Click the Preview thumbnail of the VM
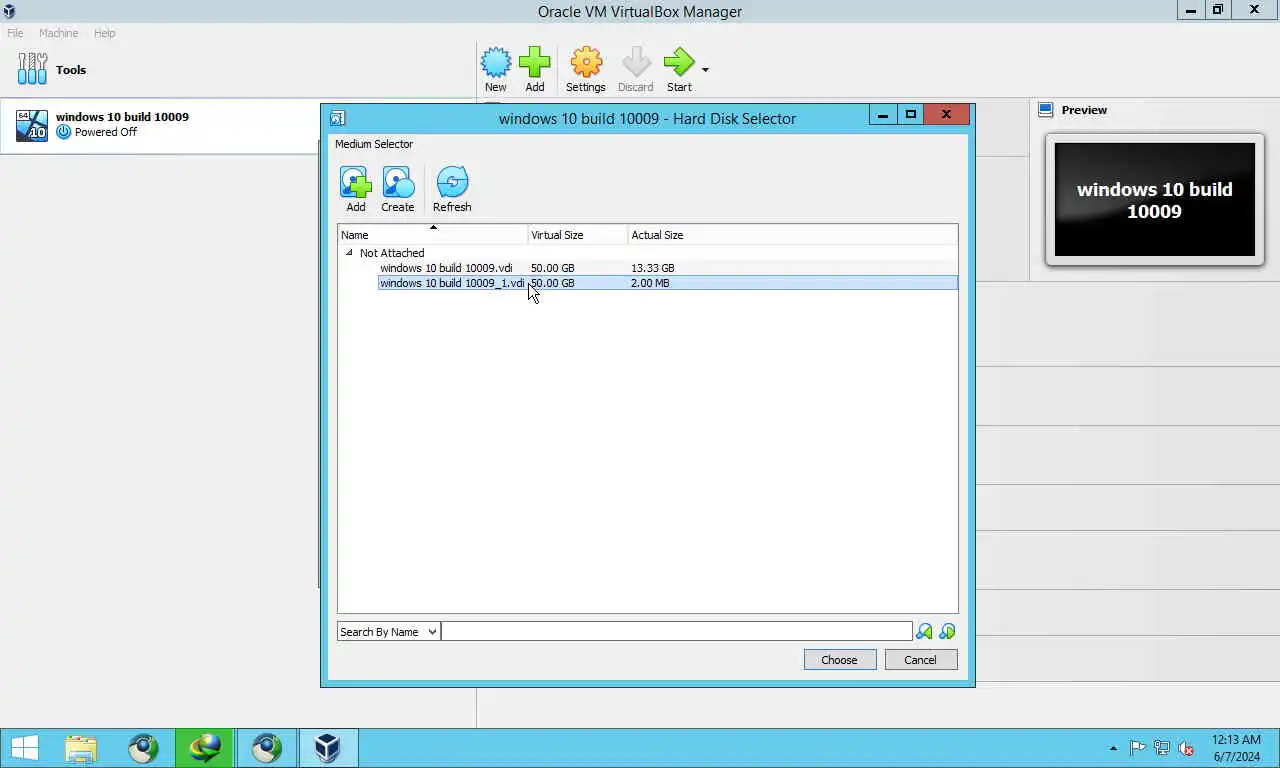Image resolution: width=1280 pixels, height=768 pixels. (1154, 199)
